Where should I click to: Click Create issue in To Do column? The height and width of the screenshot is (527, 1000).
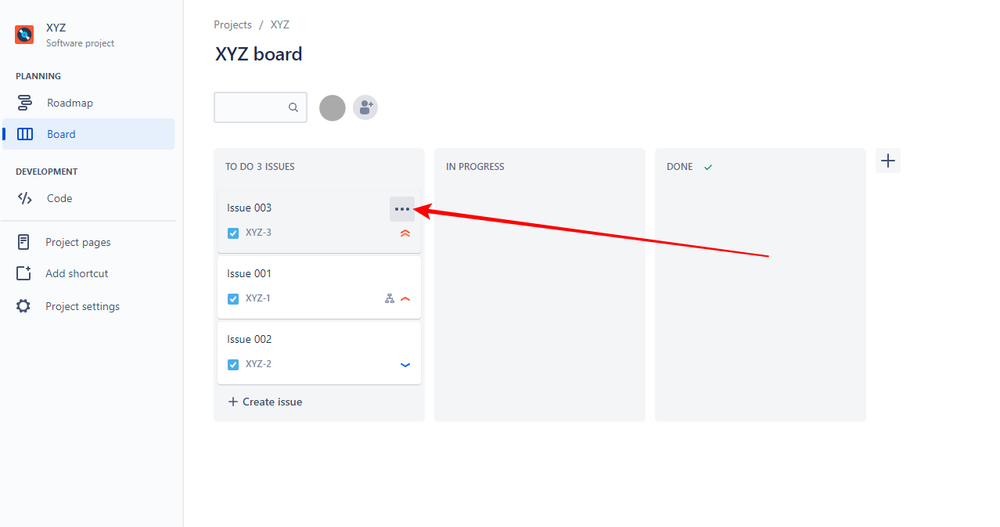265,402
